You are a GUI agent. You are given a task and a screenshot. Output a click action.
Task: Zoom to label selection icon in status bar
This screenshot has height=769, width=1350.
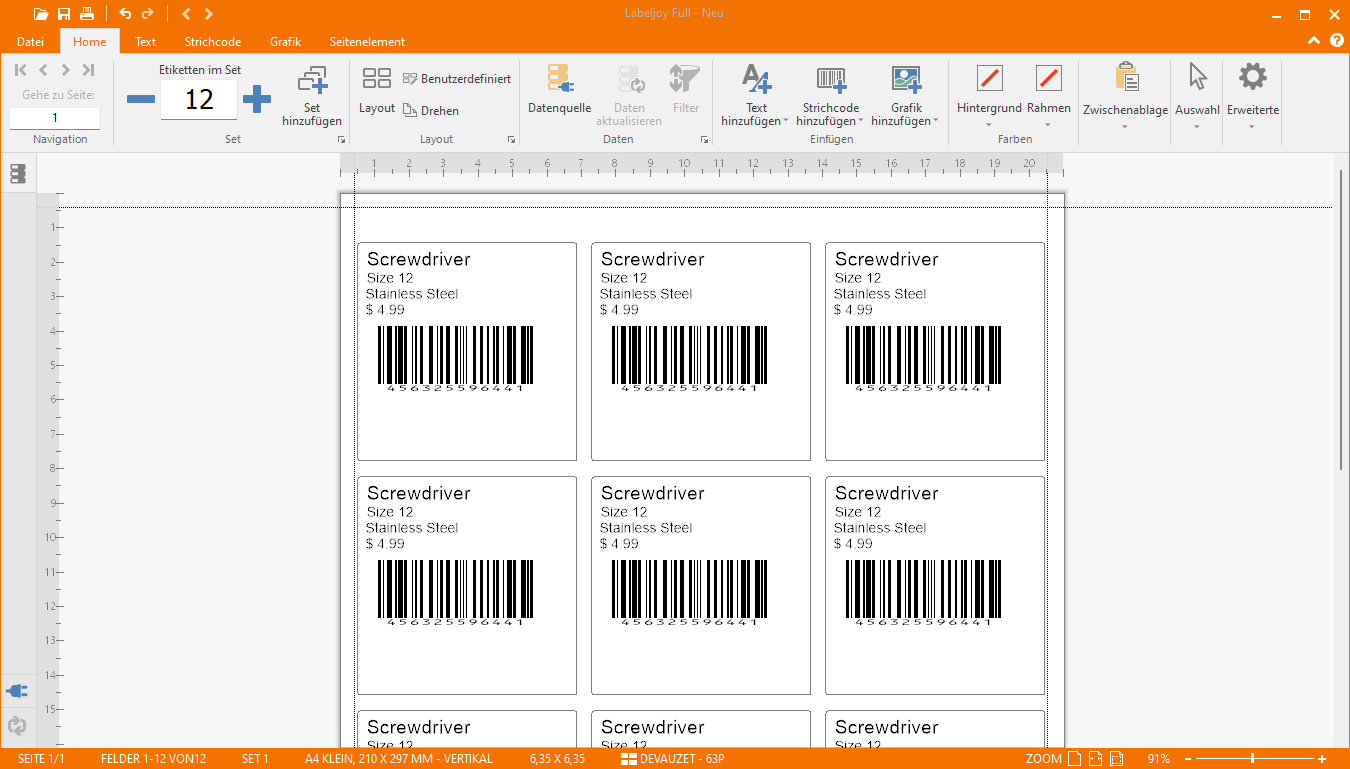tap(1116, 759)
